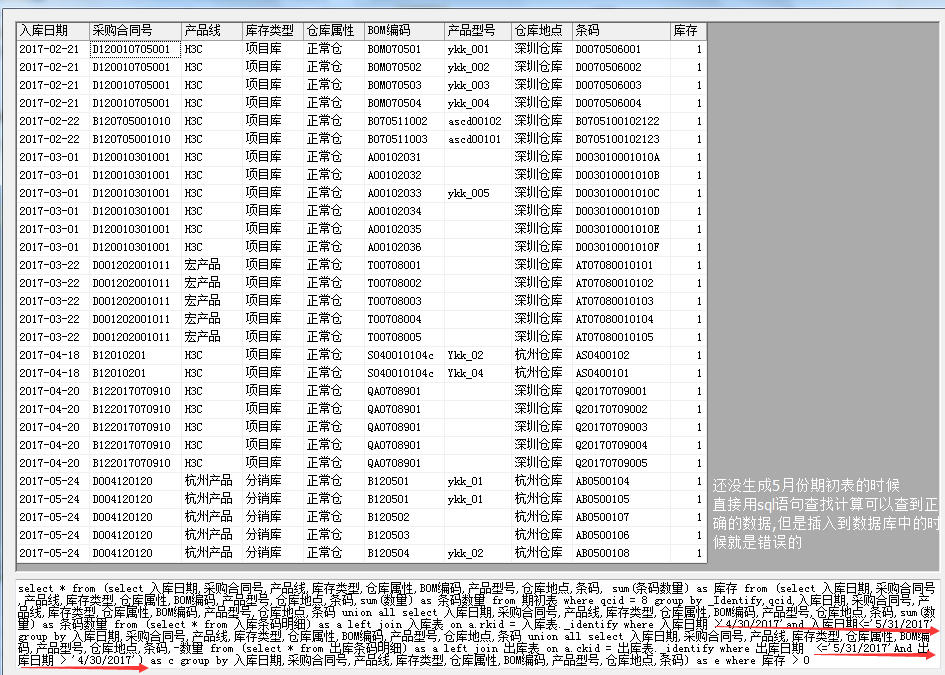
Task: Select model cell ykk_004
Action: 478,103
